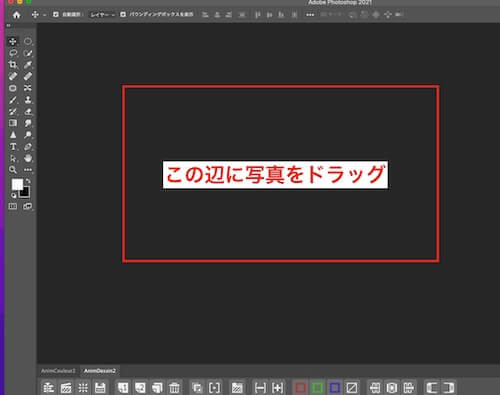Open the three-dots more options in options bar
This screenshot has width=500, height=395.
310,15
